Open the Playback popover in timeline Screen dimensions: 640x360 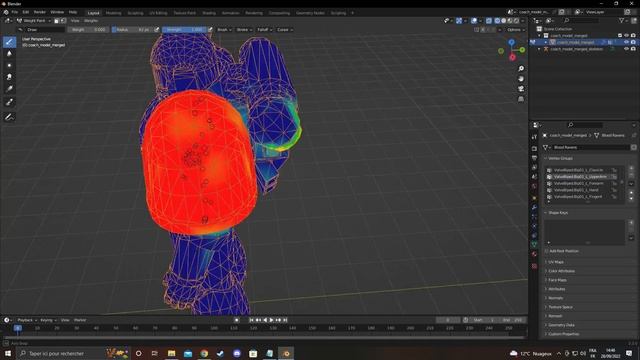tap(27, 320)
